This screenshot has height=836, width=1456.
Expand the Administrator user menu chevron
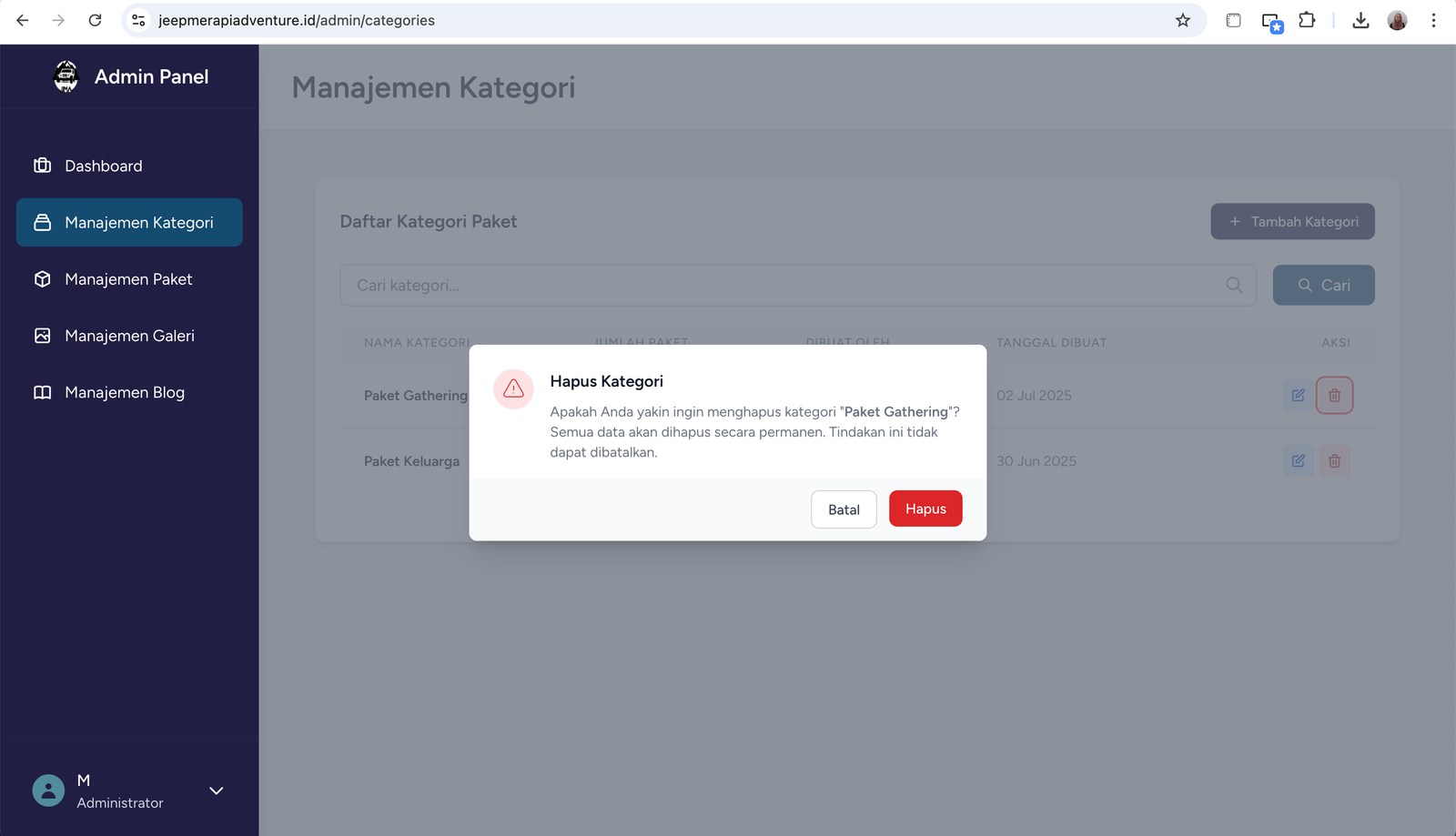216,791
